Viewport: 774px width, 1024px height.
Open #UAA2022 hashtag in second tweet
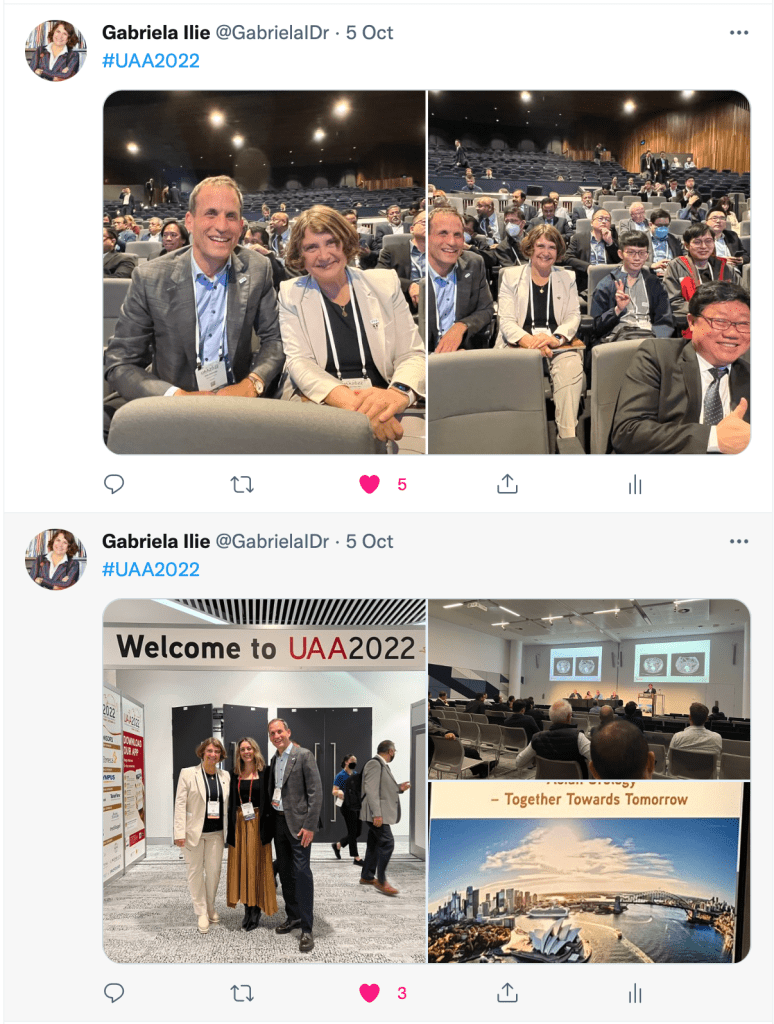pos(151,569)
